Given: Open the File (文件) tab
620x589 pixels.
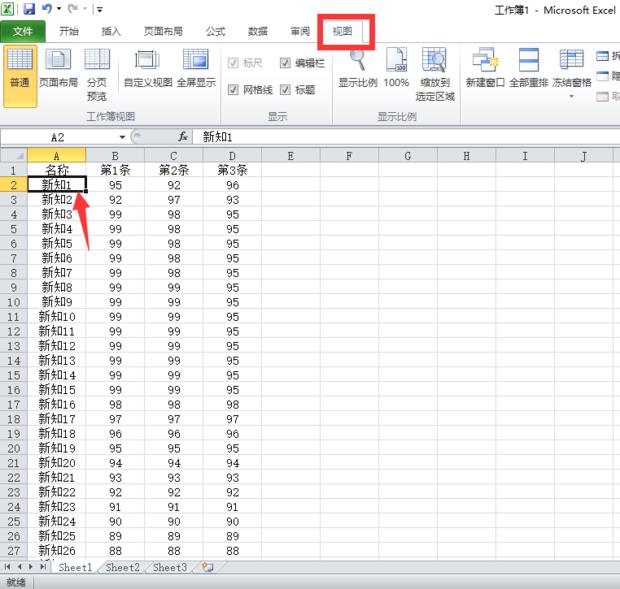Looking at the screenshot, I should [x=23, y=31].
